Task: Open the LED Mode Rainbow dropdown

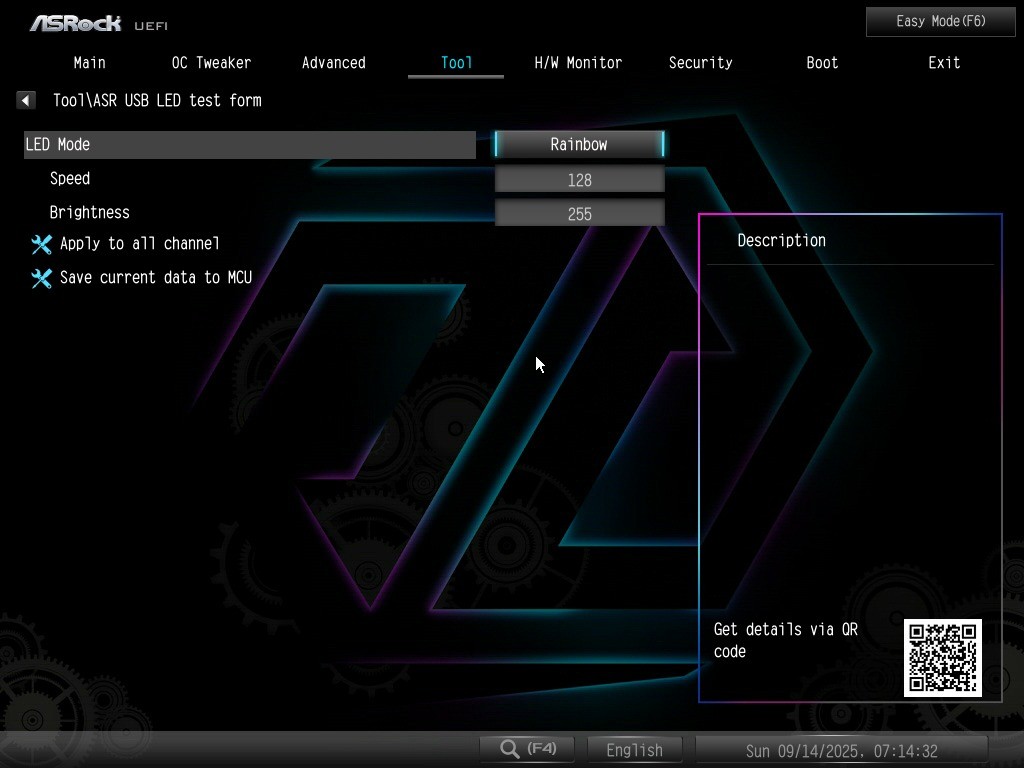Action: tap(579, 145)
